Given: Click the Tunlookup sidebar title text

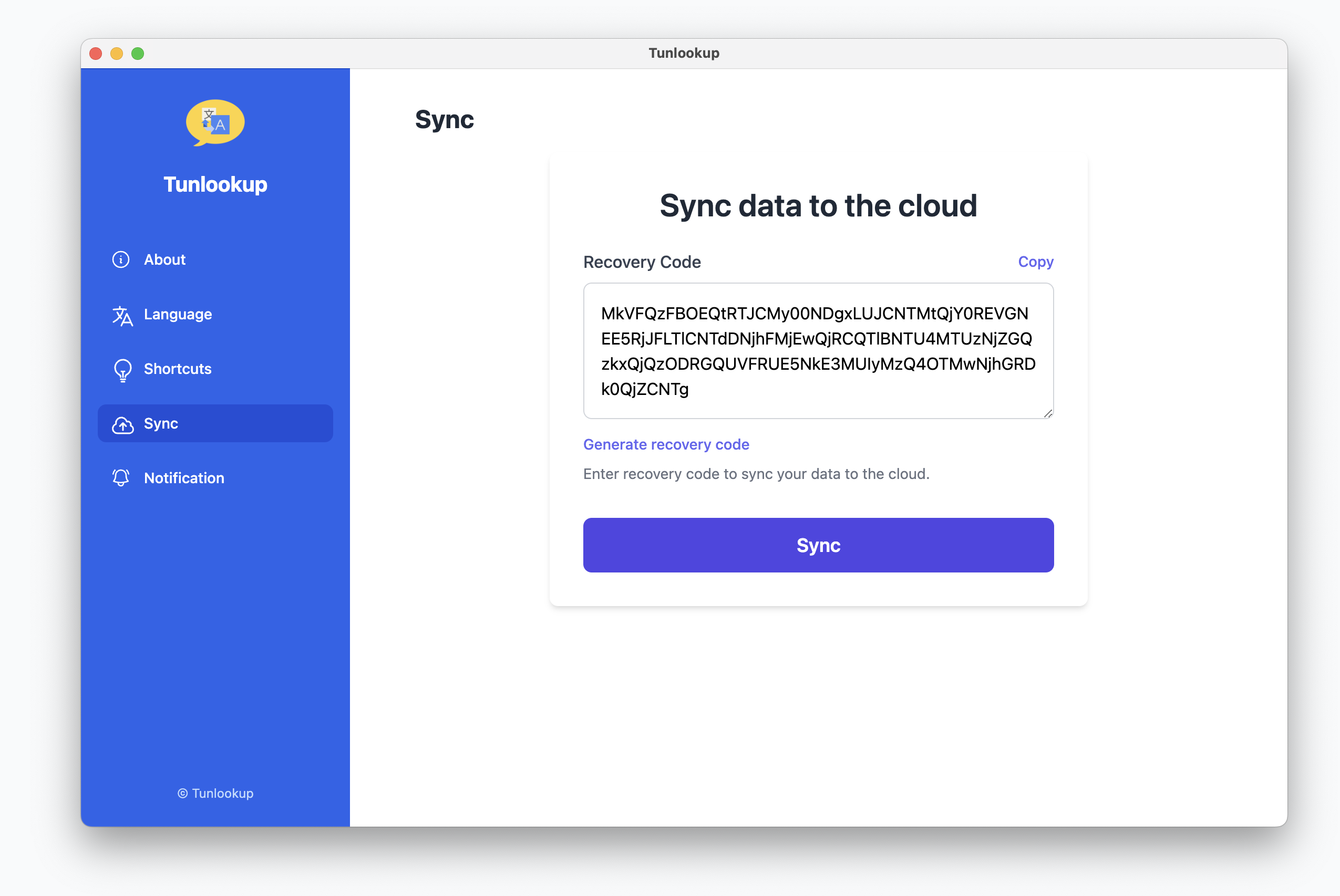Looking at the screenshot, I should click(x=215, y=184).
